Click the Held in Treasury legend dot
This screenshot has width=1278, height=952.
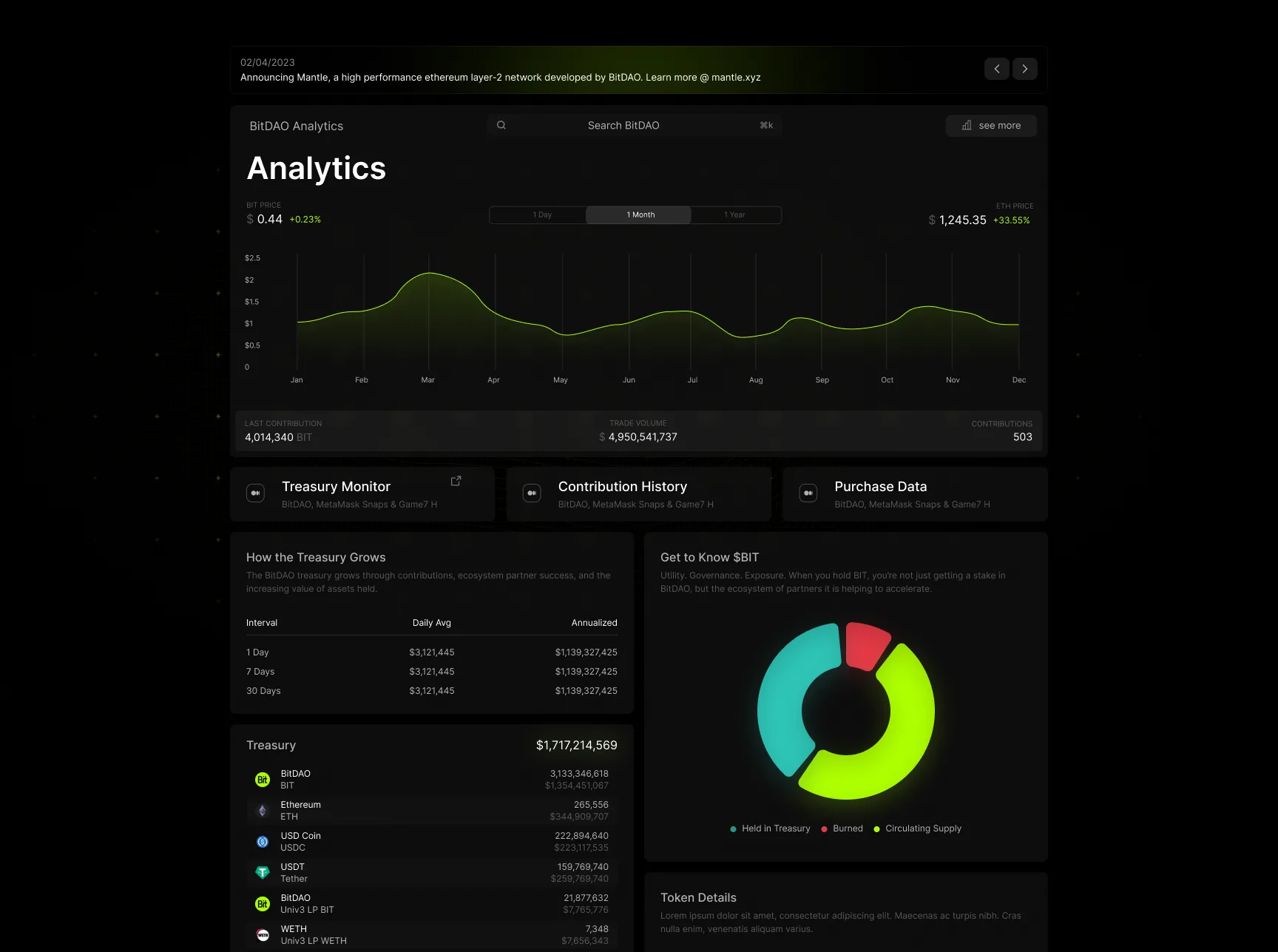coord(733,829)
